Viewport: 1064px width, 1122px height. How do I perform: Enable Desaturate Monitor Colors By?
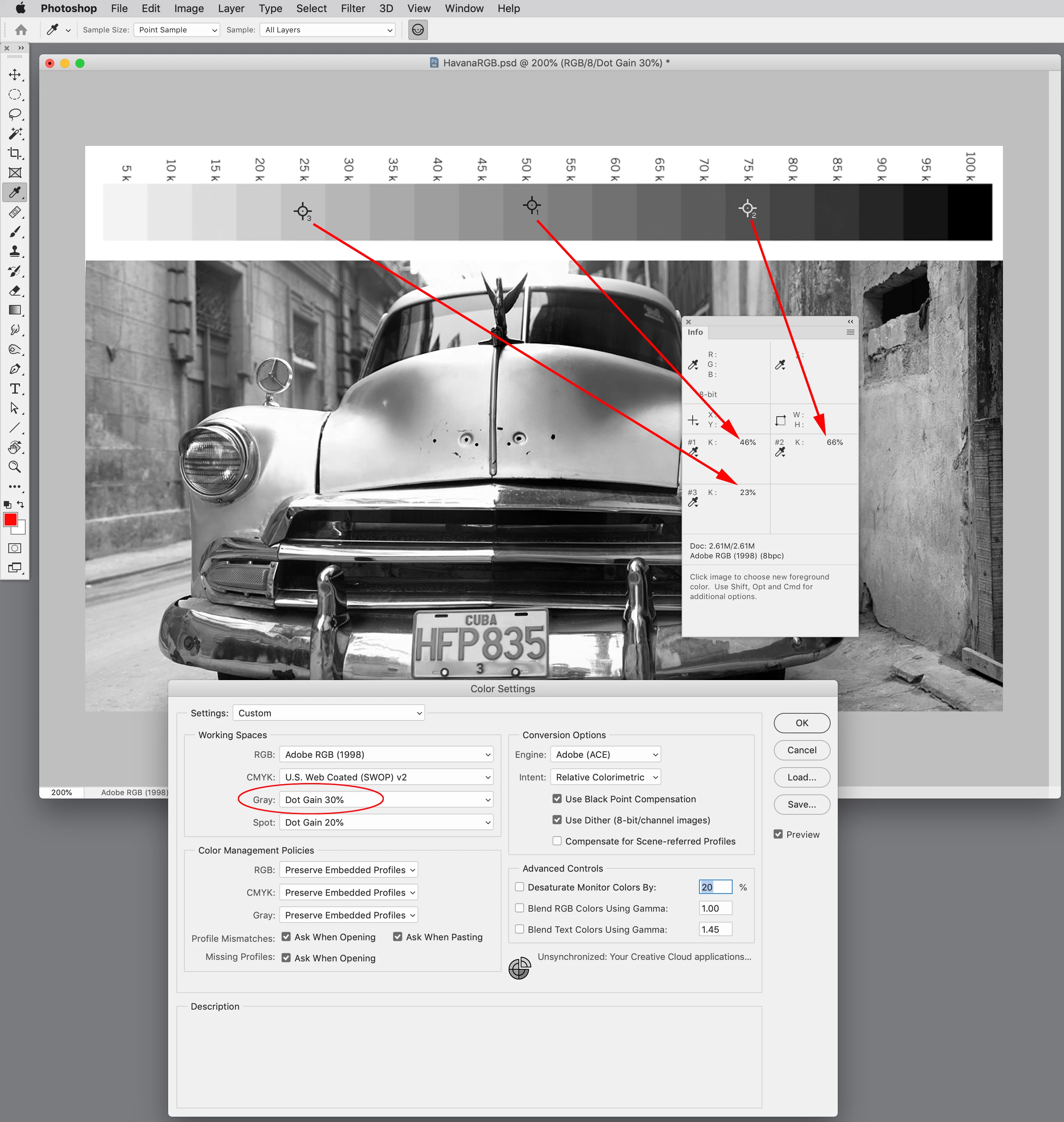coord(520,887)
